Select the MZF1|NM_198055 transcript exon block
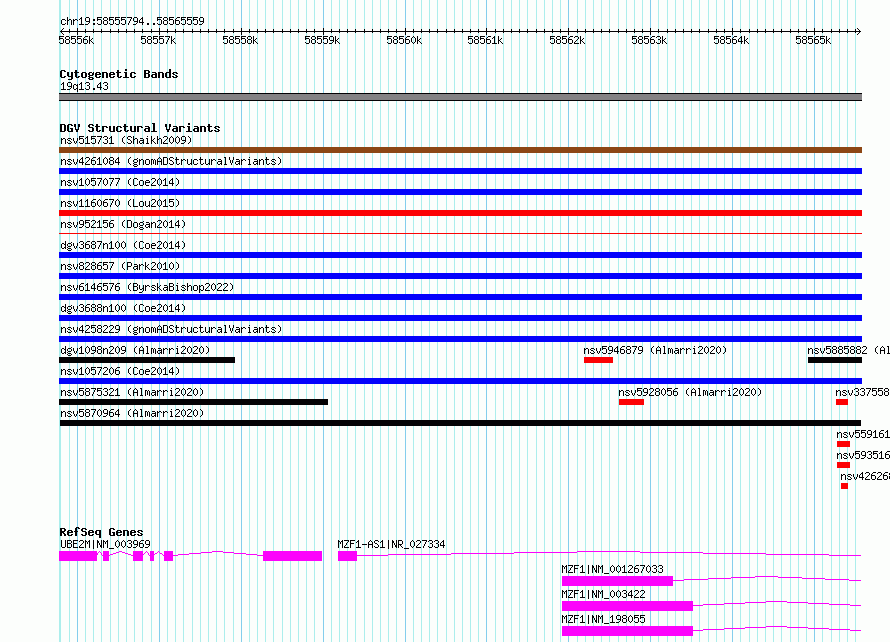 (627, 631)
